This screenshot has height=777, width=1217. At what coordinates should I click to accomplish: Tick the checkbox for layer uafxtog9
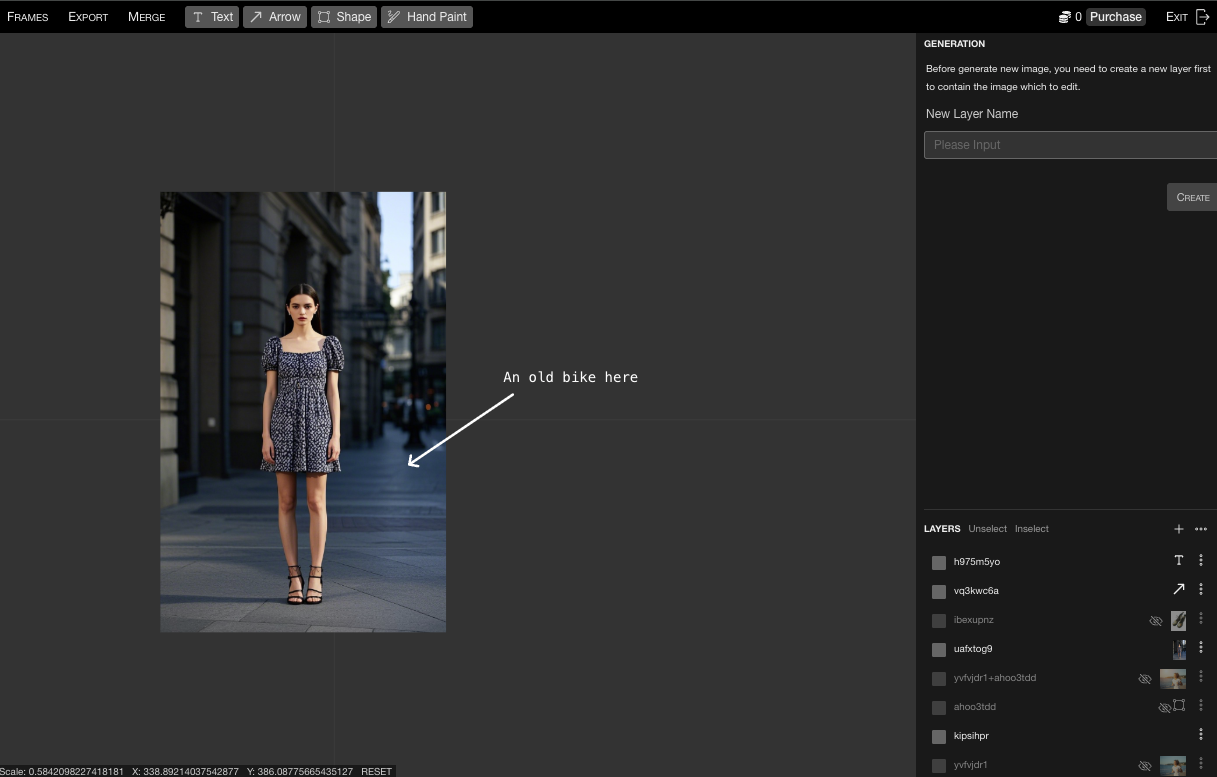939,650
